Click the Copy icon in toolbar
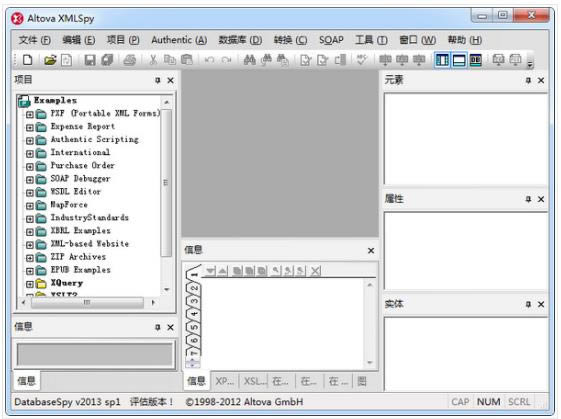 click(x=170, y=60)
